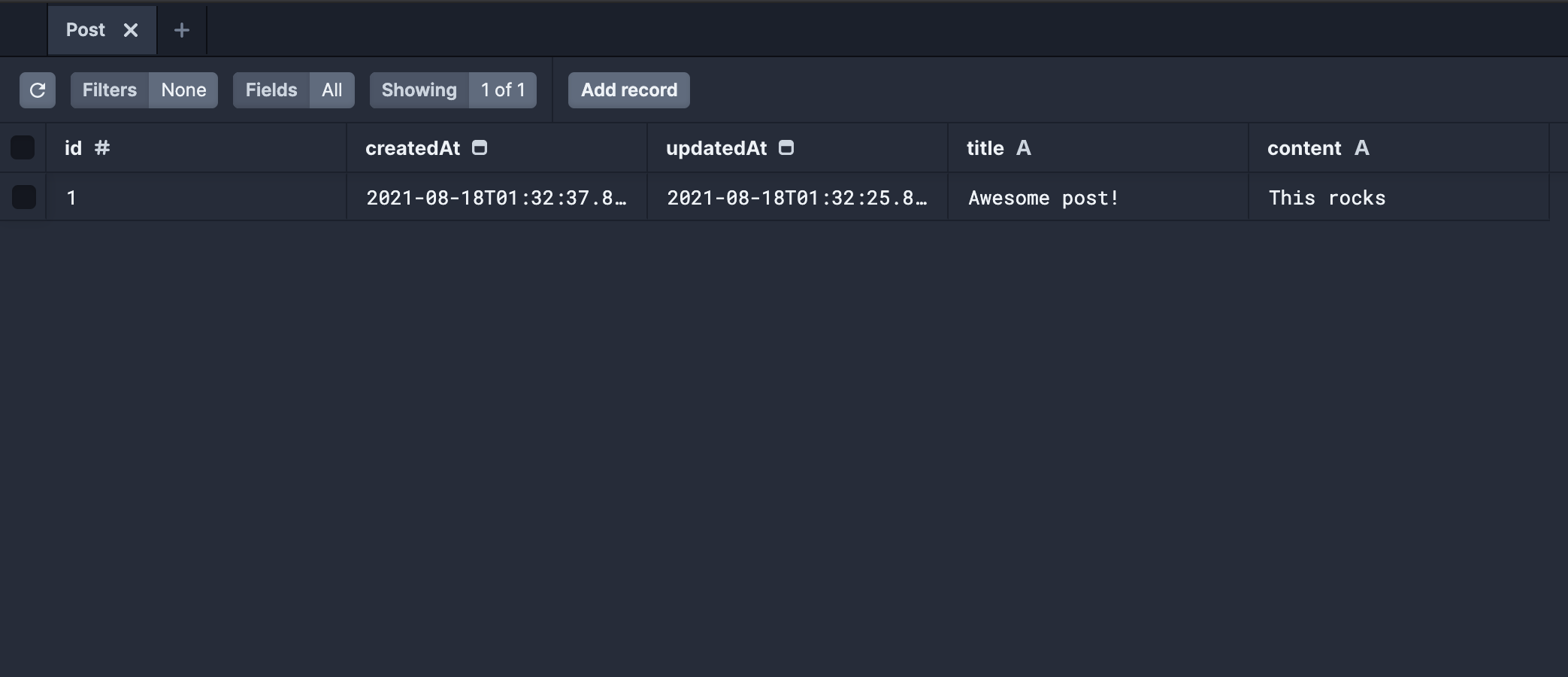Open the Fields selector showing All
This screenshot has width=1568, height=677.
pos(271,90)
